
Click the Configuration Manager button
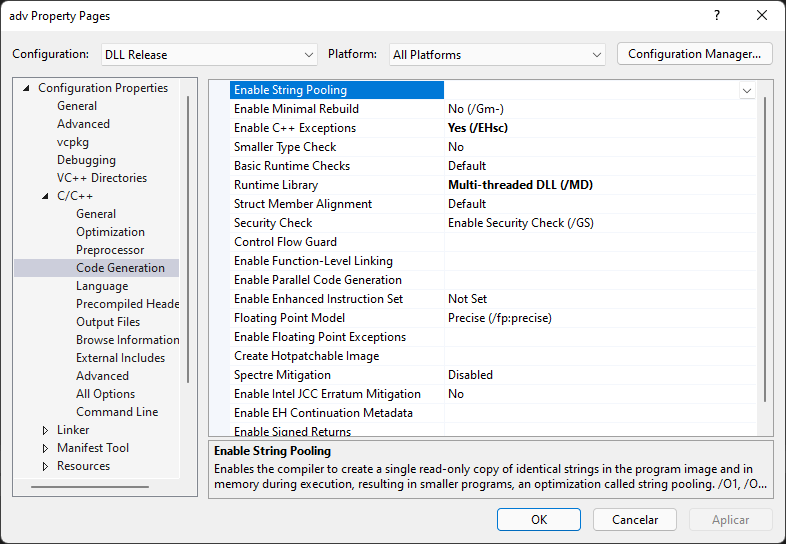coord(694,54)
